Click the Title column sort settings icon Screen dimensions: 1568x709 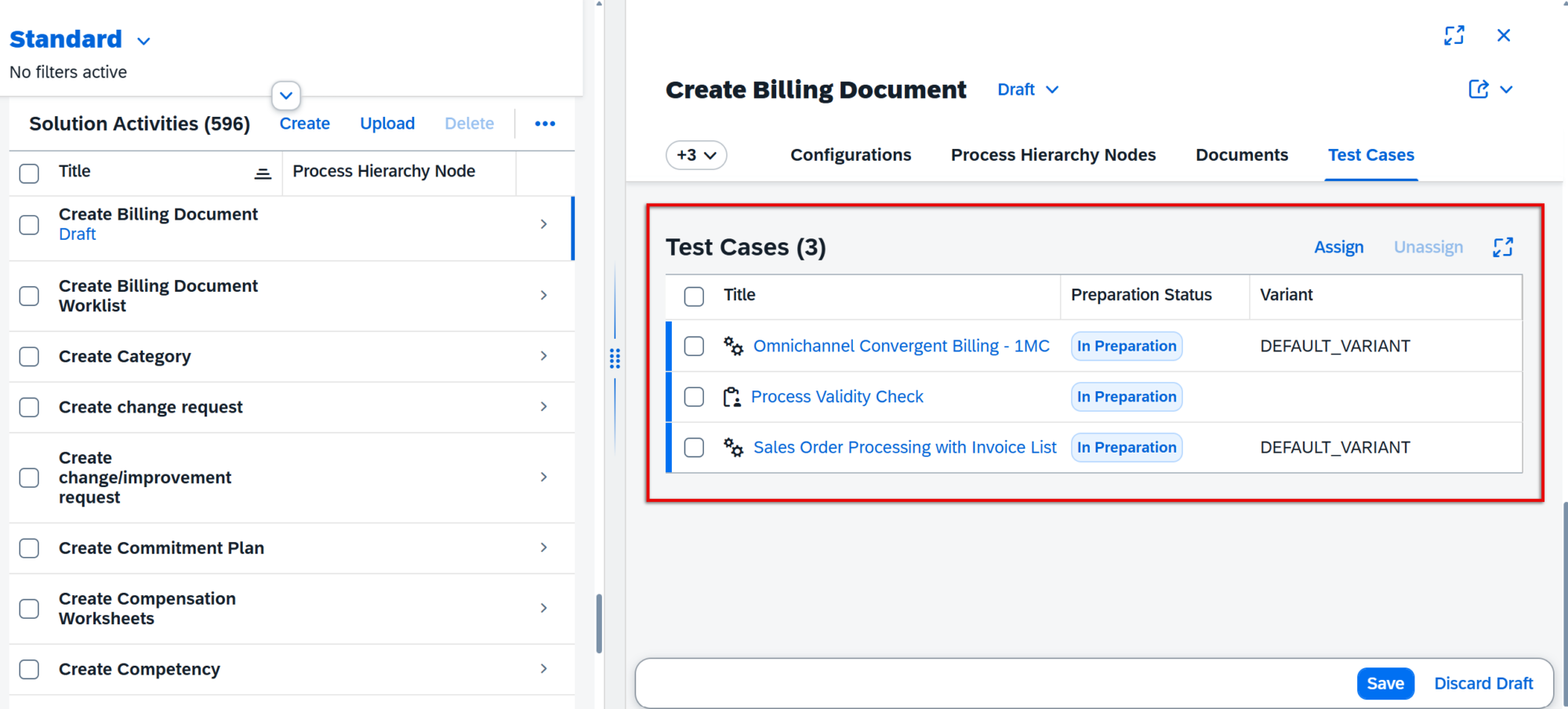(263, 173)
